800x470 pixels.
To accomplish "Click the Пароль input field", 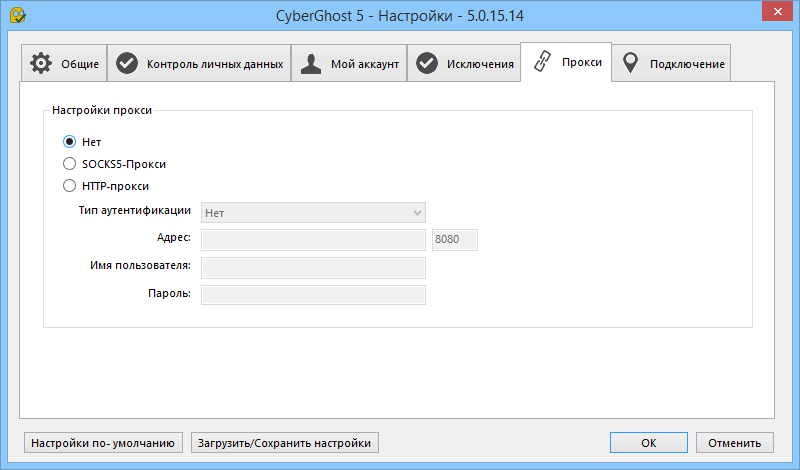I will click(x=314, y=294).
